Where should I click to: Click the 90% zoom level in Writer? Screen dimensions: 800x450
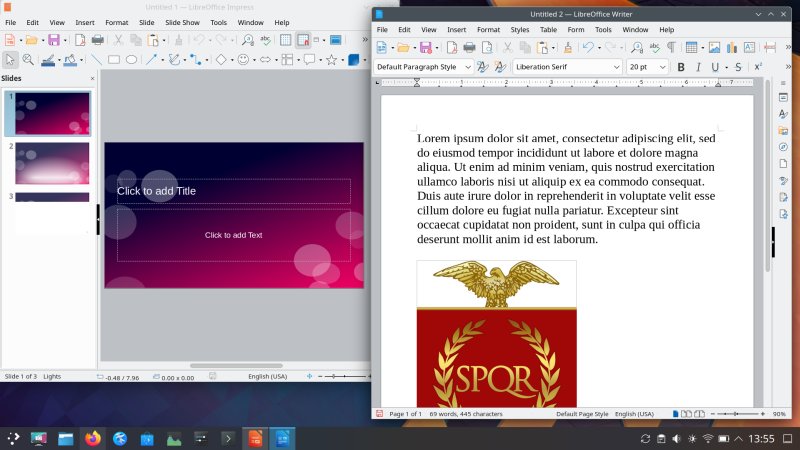779,414
